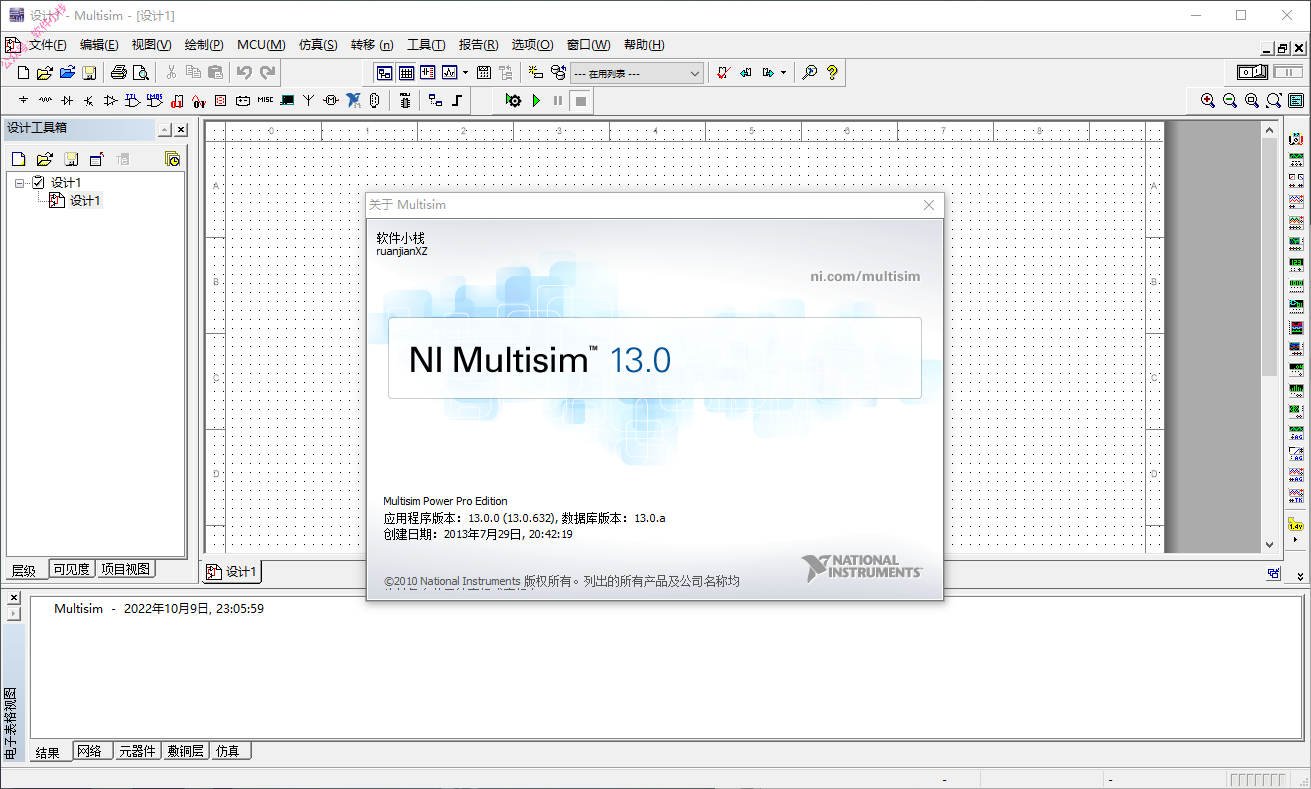Collapse the 设计1 tree node
Screen dimensions: 1311x789
(x=20, y=182)
